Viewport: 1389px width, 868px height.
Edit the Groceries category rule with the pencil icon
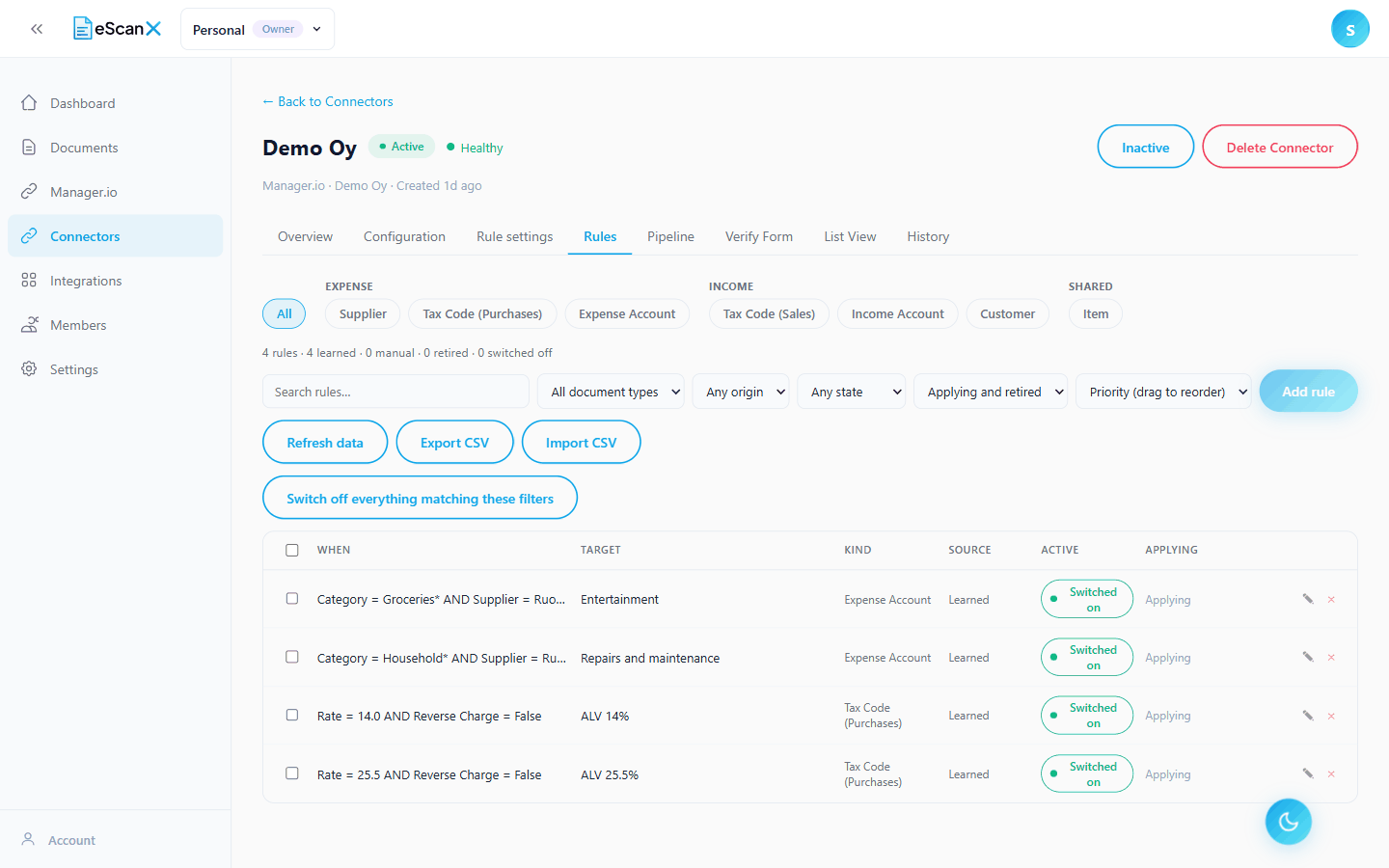[x=1308, y=599]
